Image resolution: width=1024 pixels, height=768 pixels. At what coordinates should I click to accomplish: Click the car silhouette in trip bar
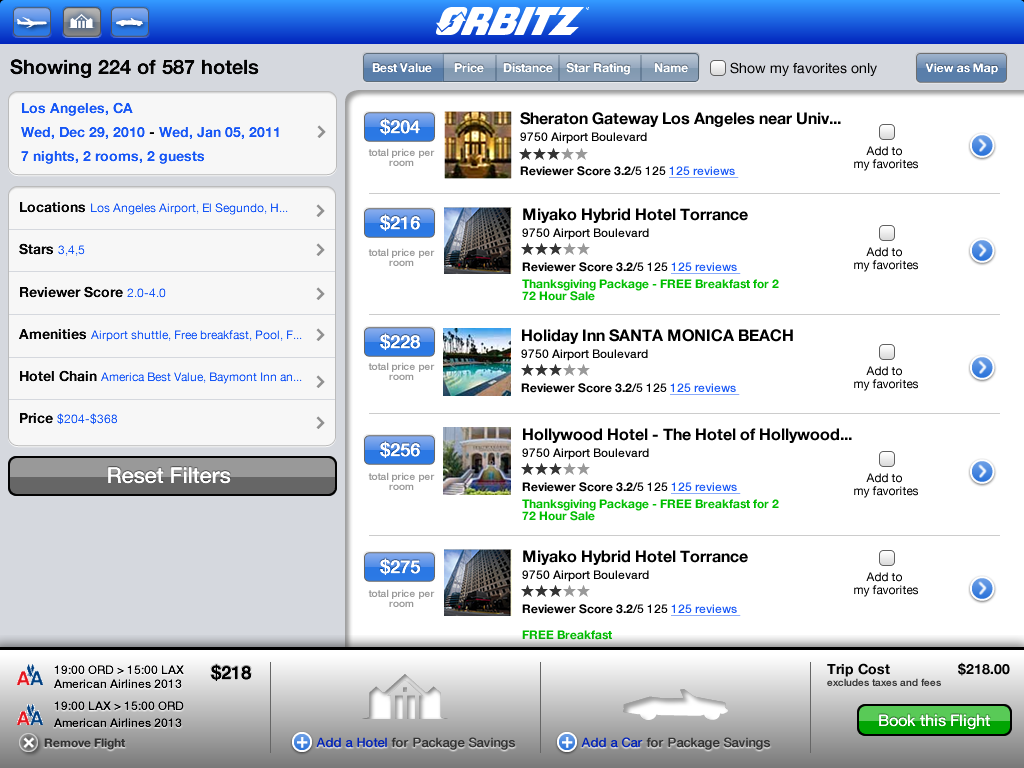coord(675,705)
